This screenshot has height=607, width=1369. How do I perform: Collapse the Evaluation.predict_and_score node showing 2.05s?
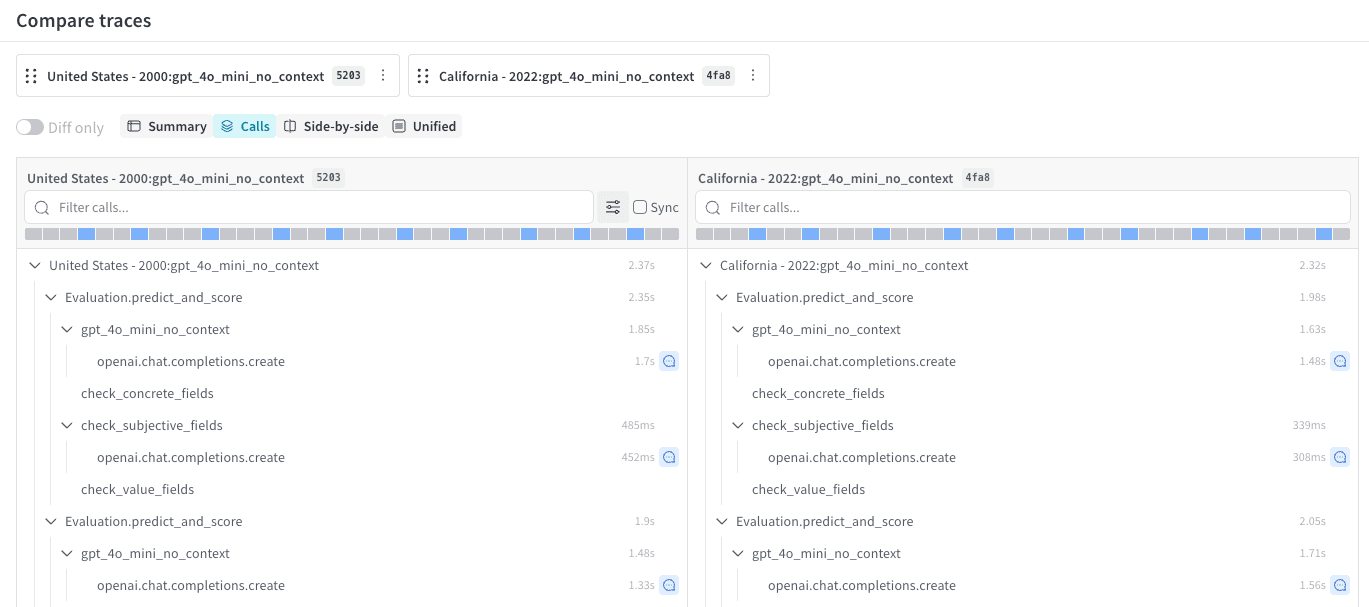(722, 522)
